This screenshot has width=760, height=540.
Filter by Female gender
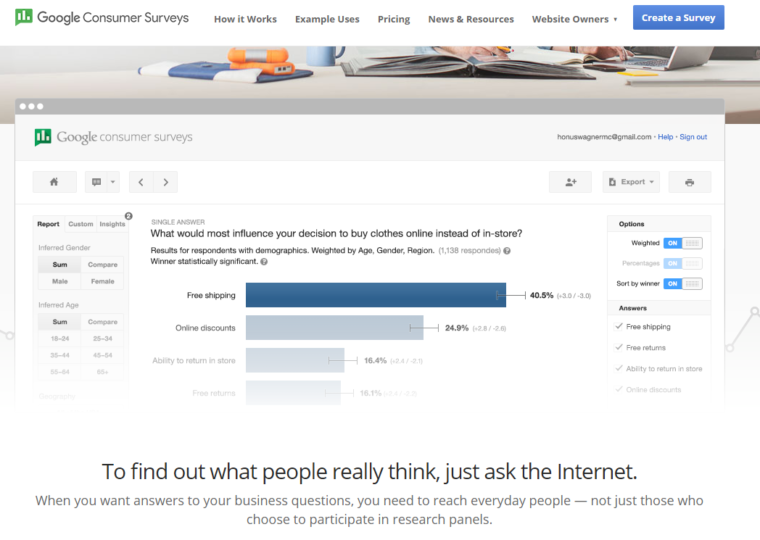click(102, 281)
